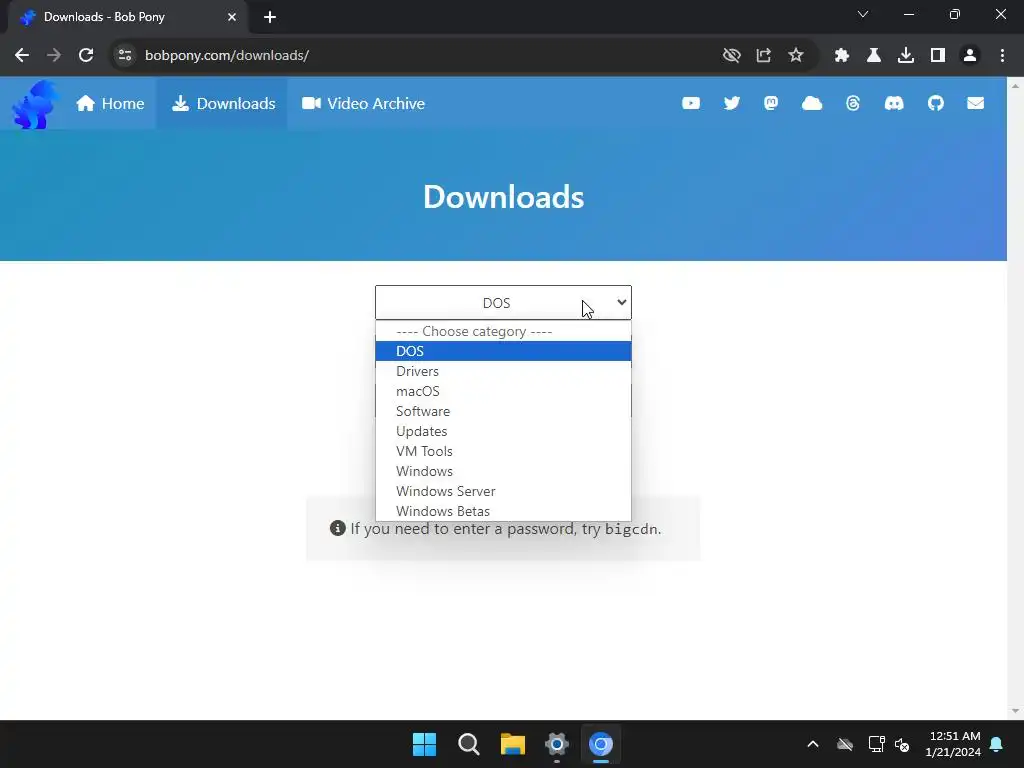Image resolution: width=1024 pixels, height=768 pixels.
Task: Open Settings gear in the taskbar
Action: tap(556, 744)
